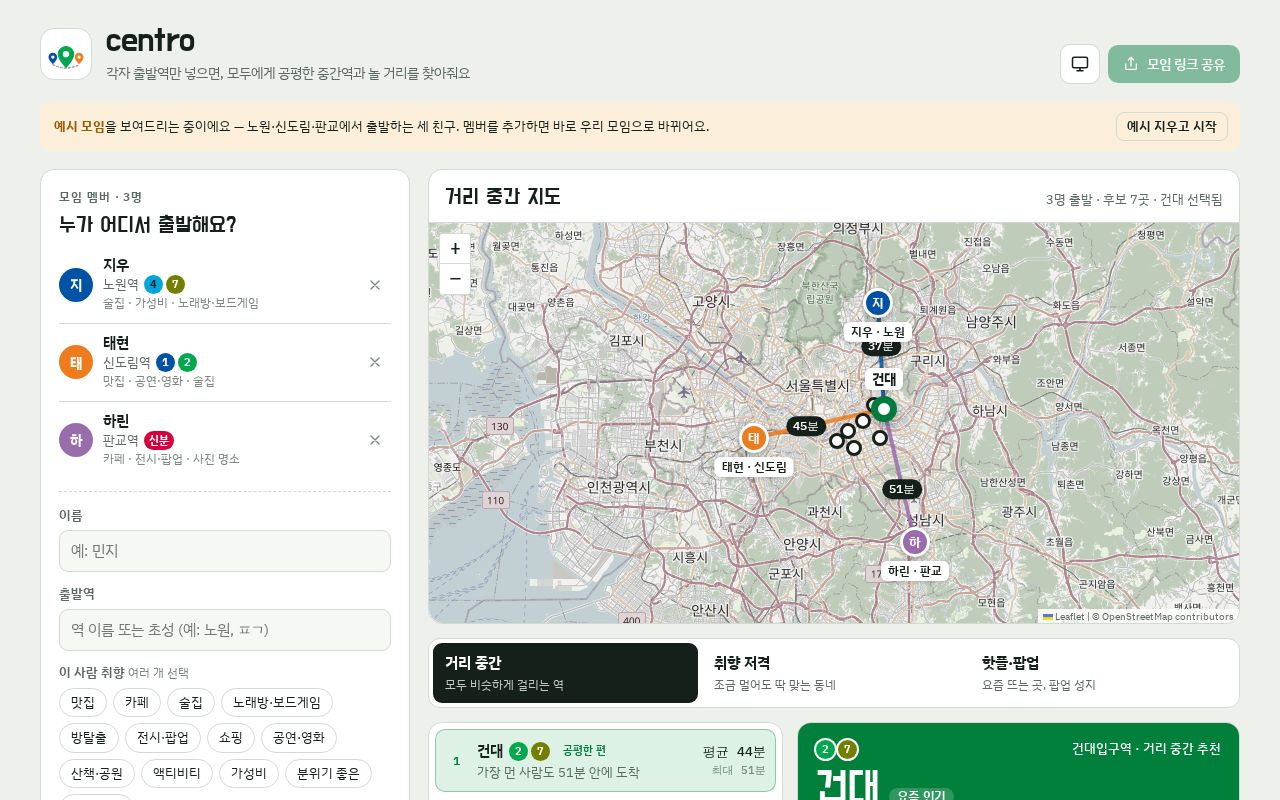
Task: Toggle the 술집 preference chip
Action: click(191, 703)
